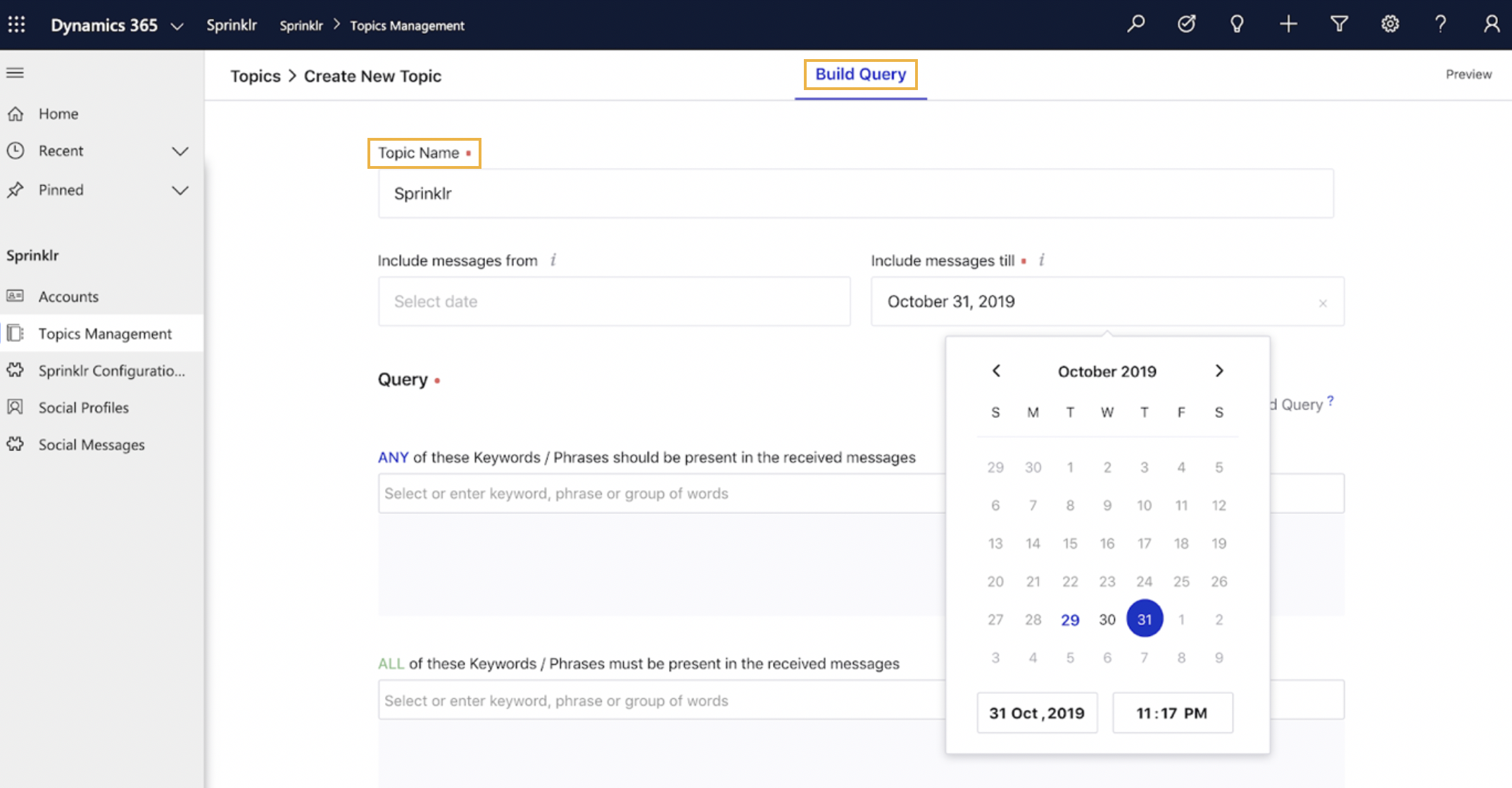
Task: Open the assistant lightbulb icon
Action: pyautogui.click(x=1237, y=24)
